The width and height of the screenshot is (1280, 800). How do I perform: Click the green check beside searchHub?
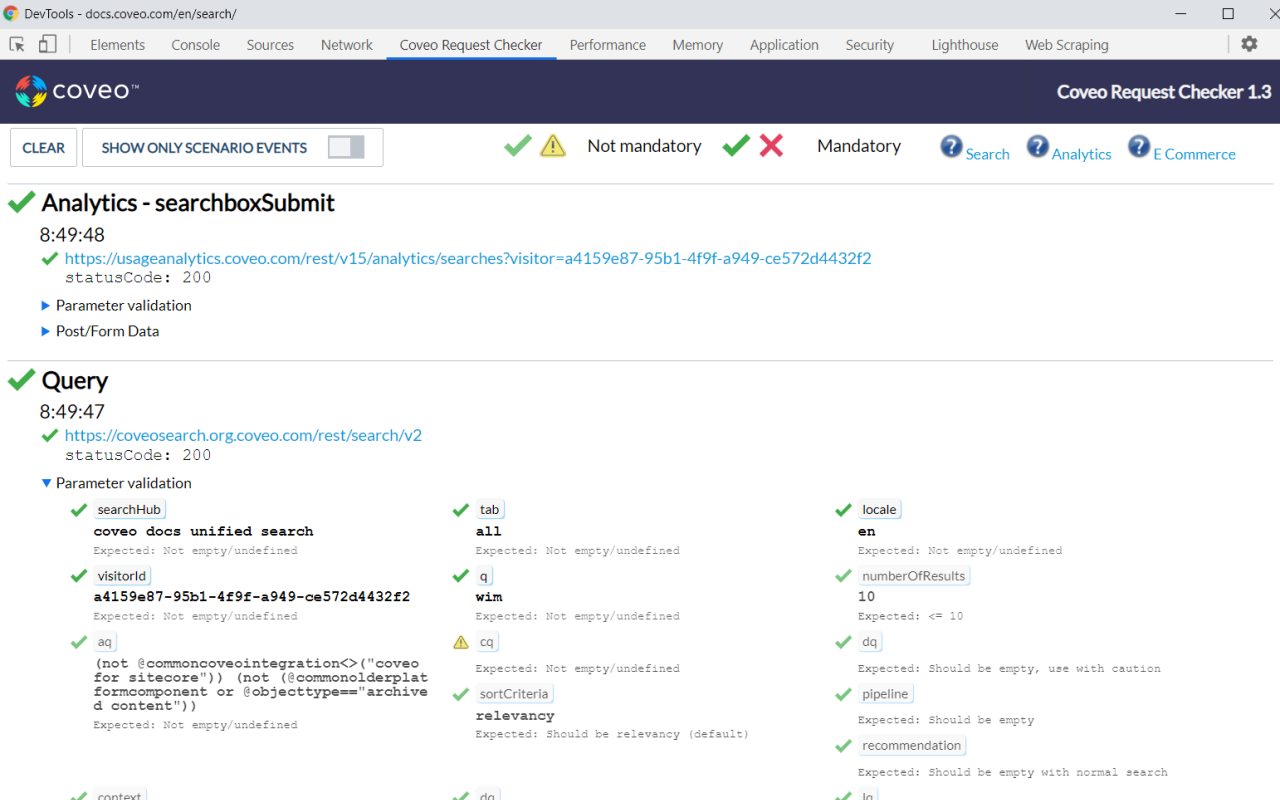(79, 509)
